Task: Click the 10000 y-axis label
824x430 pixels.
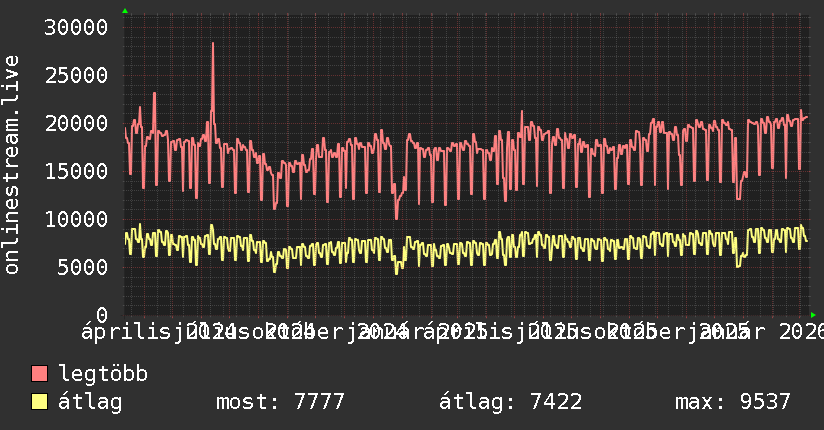Action: [76, 219]
